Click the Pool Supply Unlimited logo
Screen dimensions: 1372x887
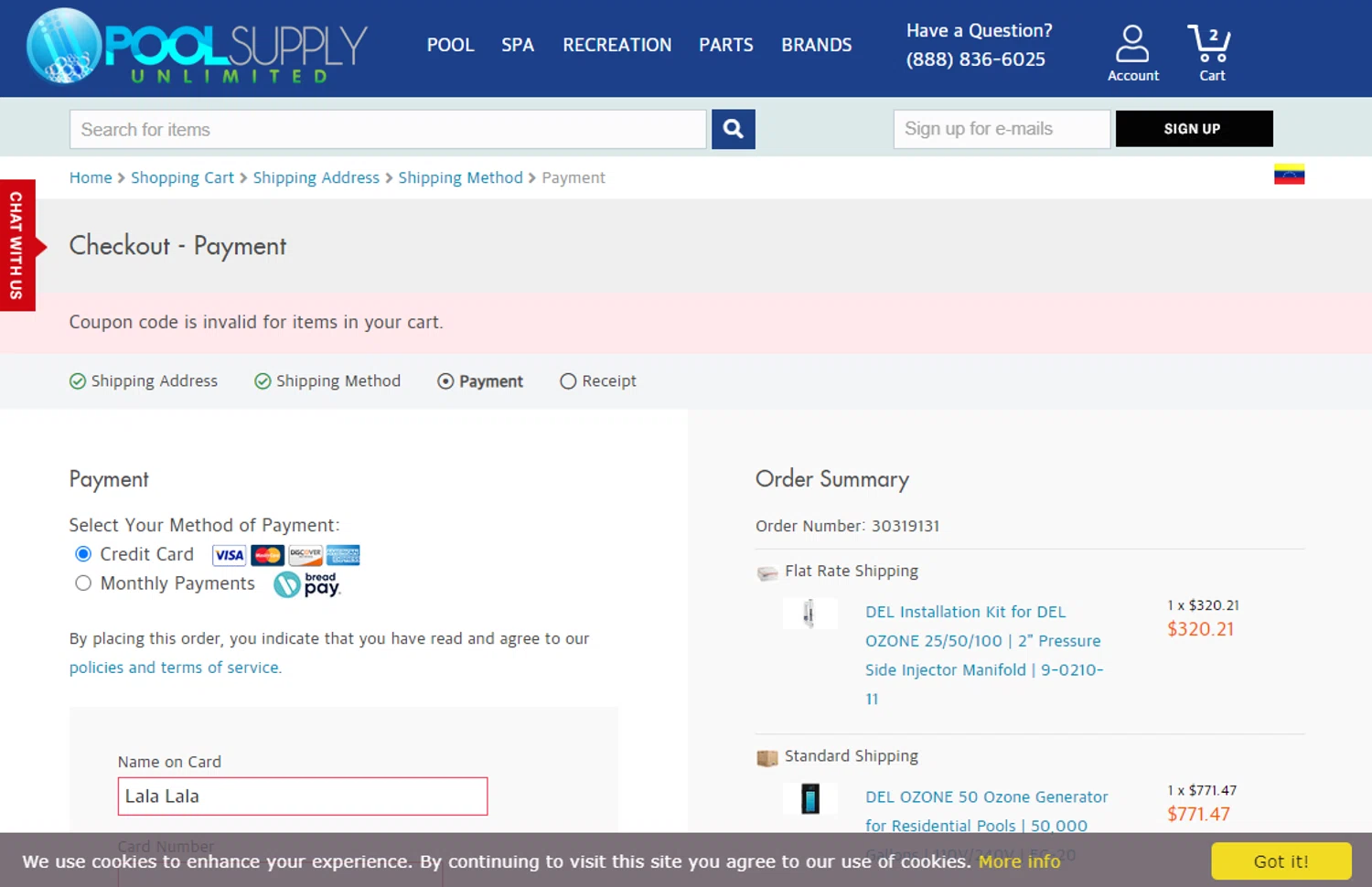tap(197, 47)
